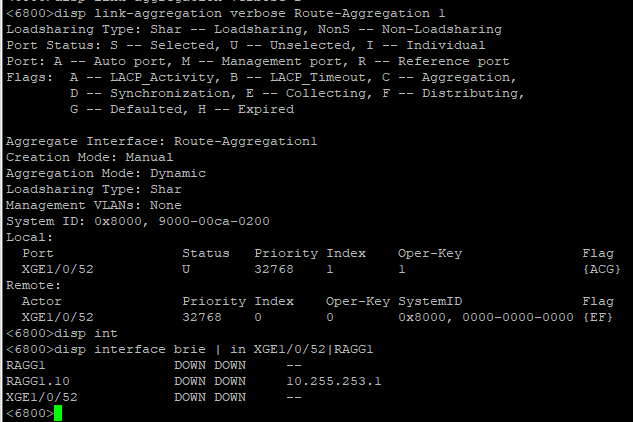This screenshot has height=422, width=633.
Task: Click the 'U' status of the local port
Action: [x=186, y=269]
